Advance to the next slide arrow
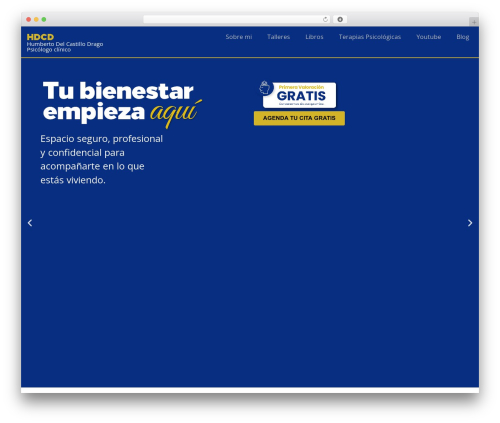This screenshot has width=500, height=423. [x=470, y=223]
